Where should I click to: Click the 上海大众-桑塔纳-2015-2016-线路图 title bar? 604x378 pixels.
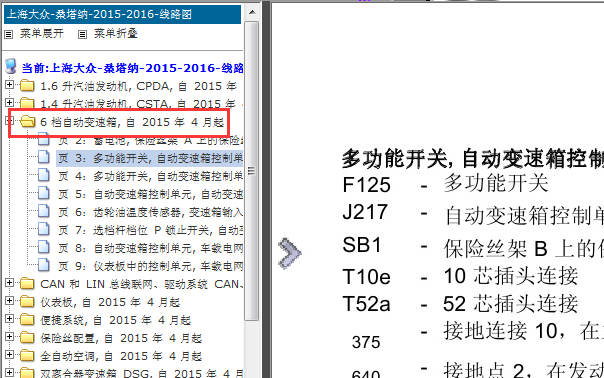122,15
